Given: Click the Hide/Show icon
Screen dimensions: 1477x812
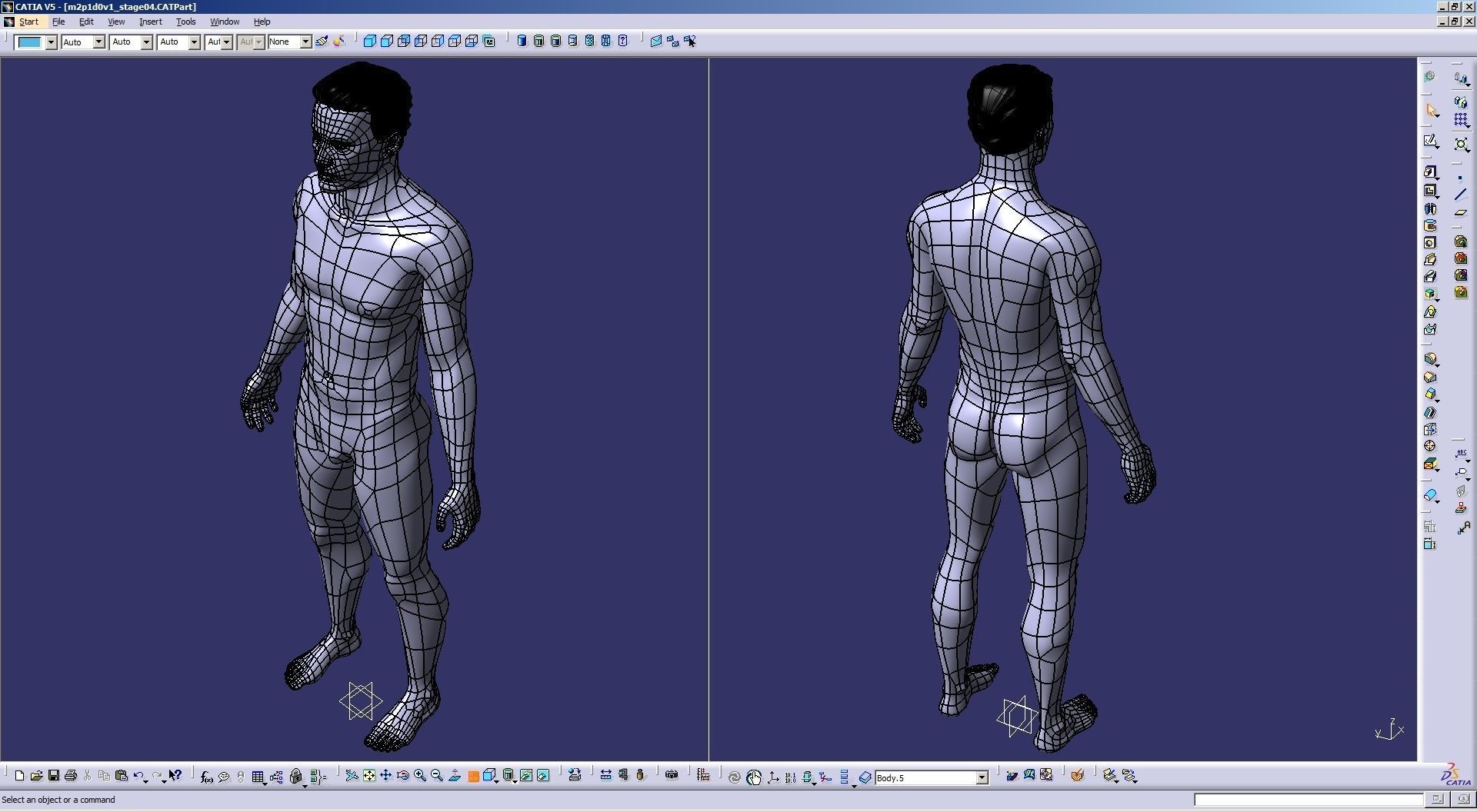Looking at the screenshot, I should (x=526, y=776).
